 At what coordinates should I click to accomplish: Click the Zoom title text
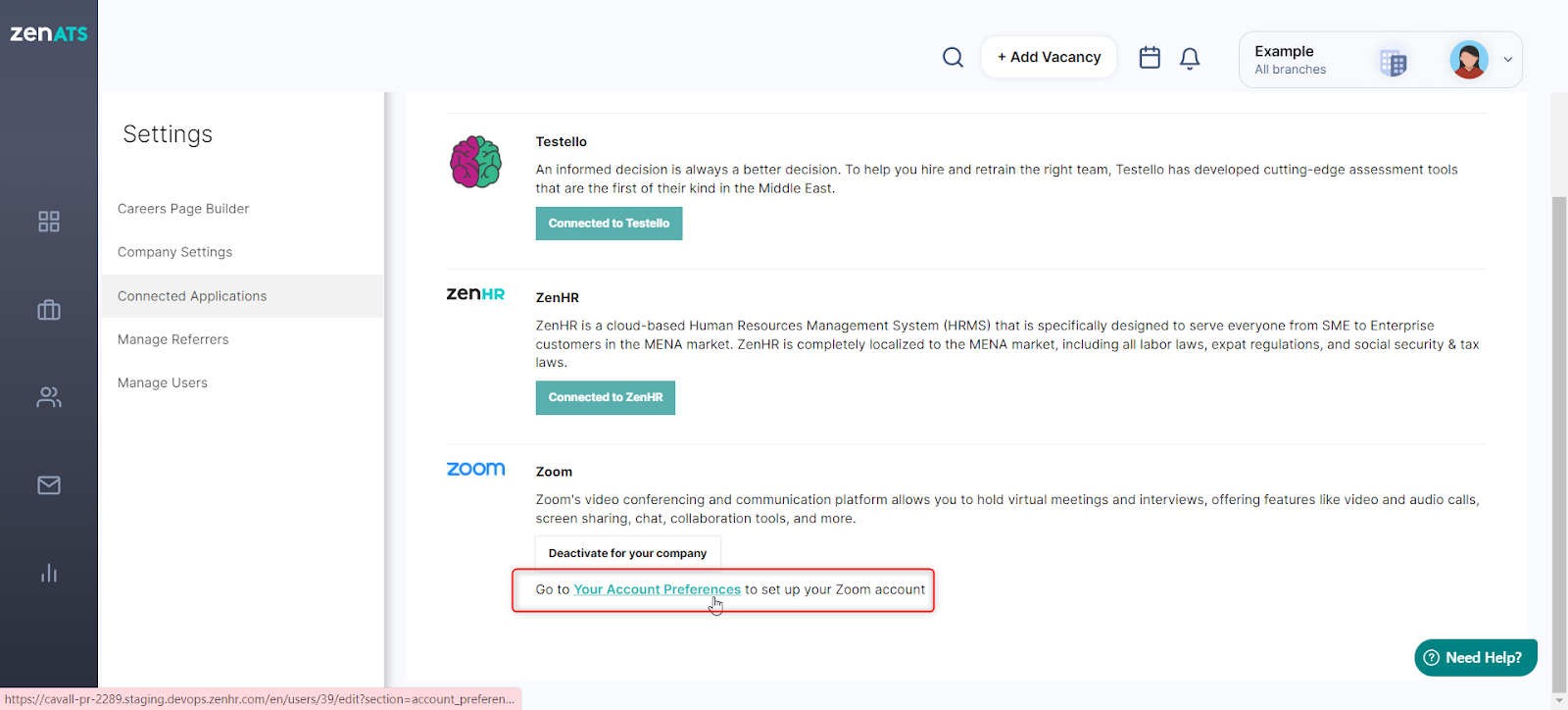click(554, 472)
